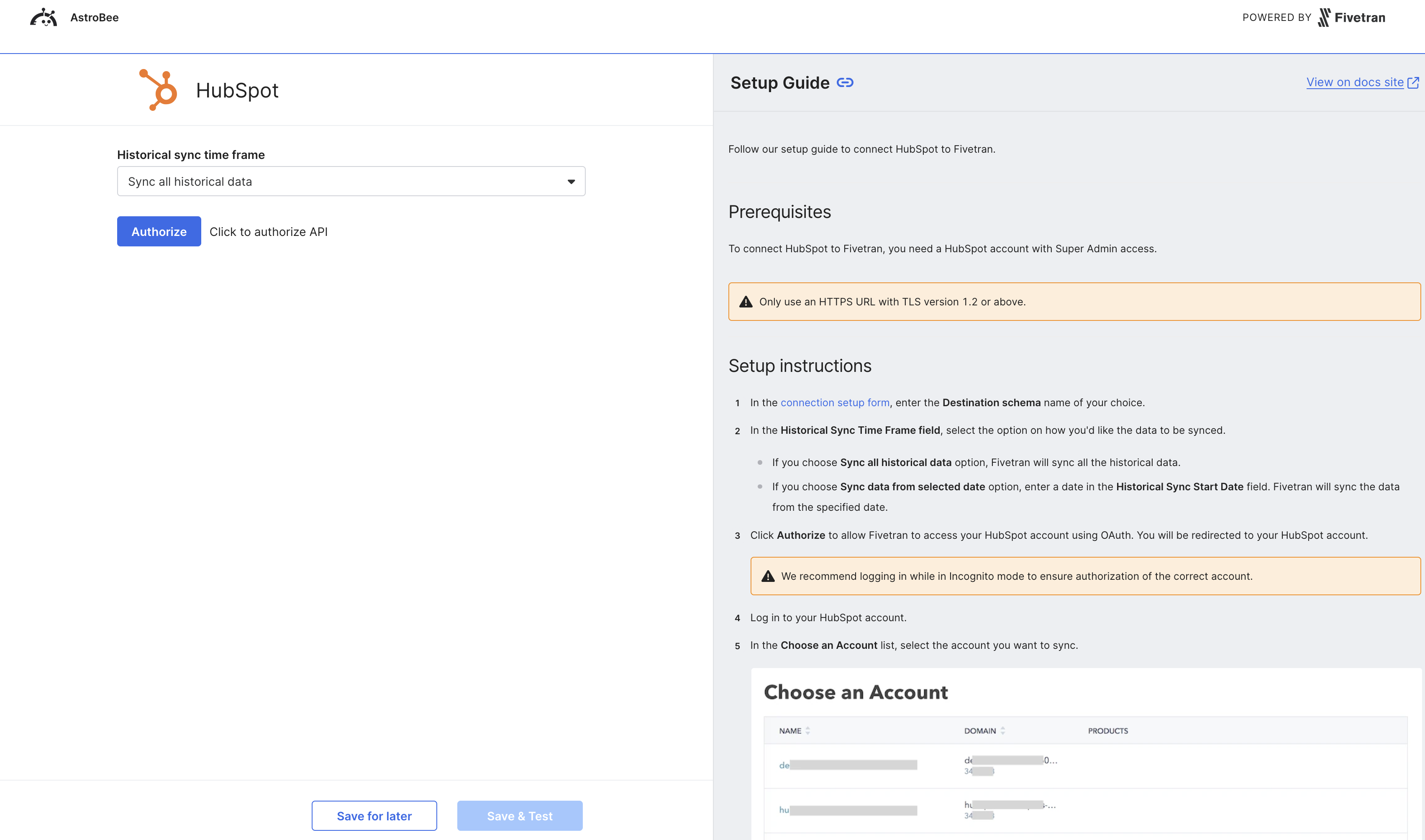The width and height of the screenshot is (1425, 840).
Task: Click the 'Click to authorize API' text
Action: 269,231
